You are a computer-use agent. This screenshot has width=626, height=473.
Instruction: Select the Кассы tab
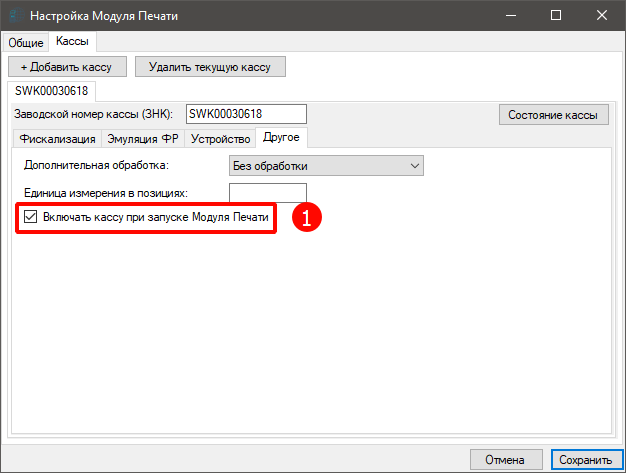coord(72,41)
